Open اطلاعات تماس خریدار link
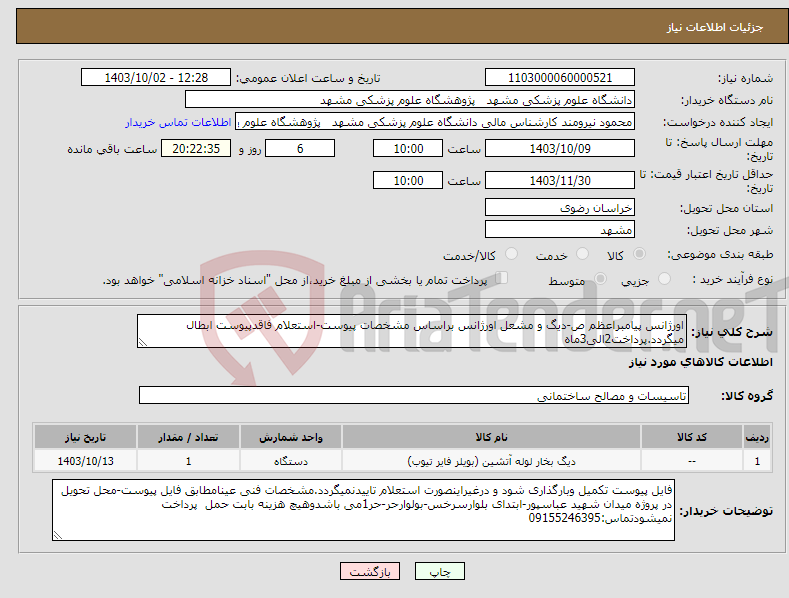The height and width of the screenshot is (598, 789). coord(178,122)
